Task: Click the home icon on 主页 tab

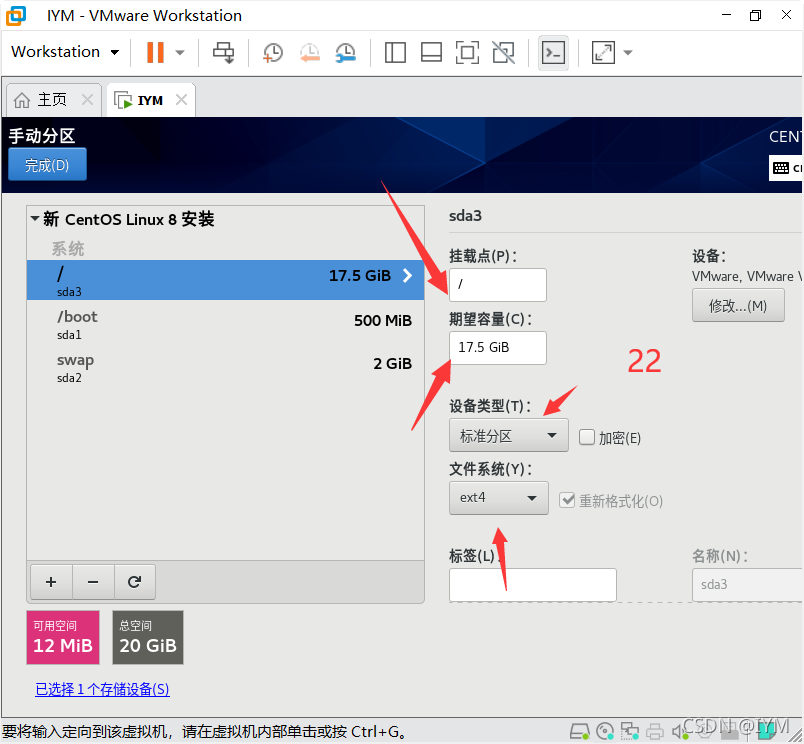Action: [22, 100]
